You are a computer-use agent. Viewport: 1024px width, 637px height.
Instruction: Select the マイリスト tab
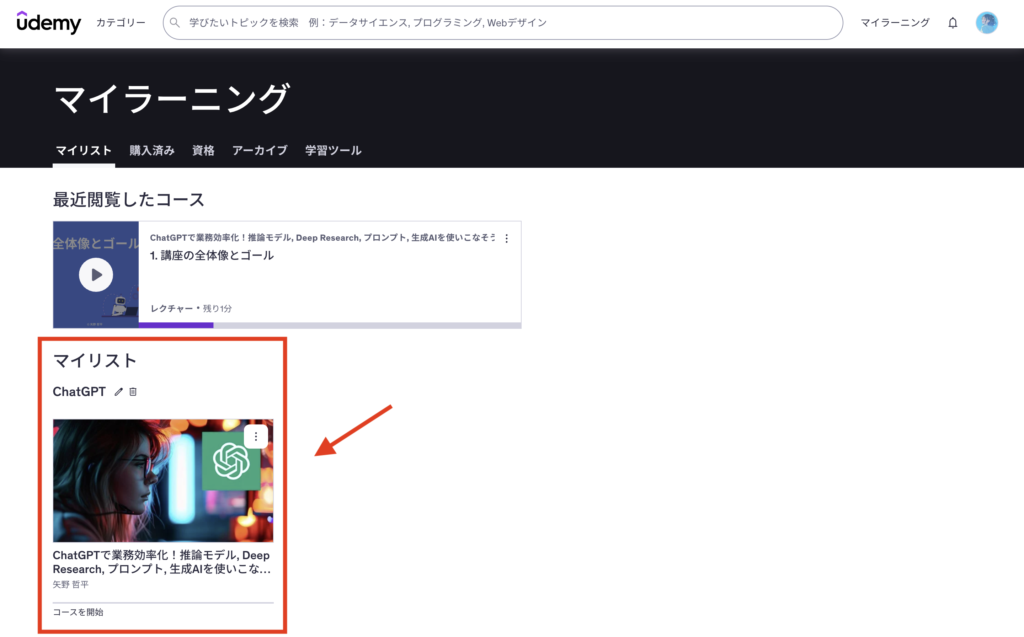[84, 150]
